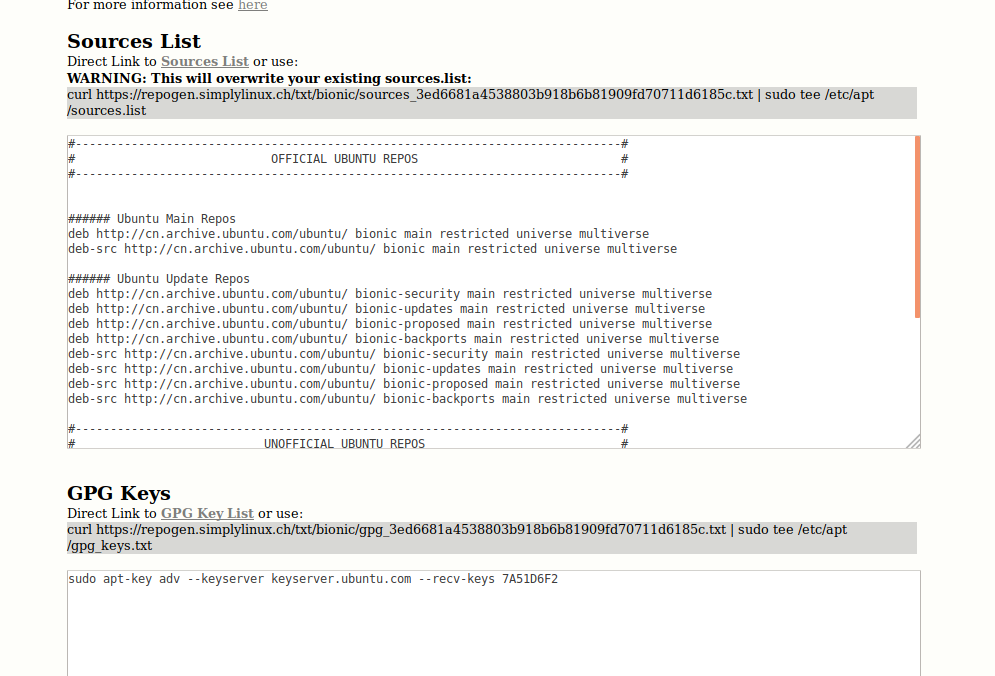Click the deb bionic-proposed line

[x=390, y=324]
